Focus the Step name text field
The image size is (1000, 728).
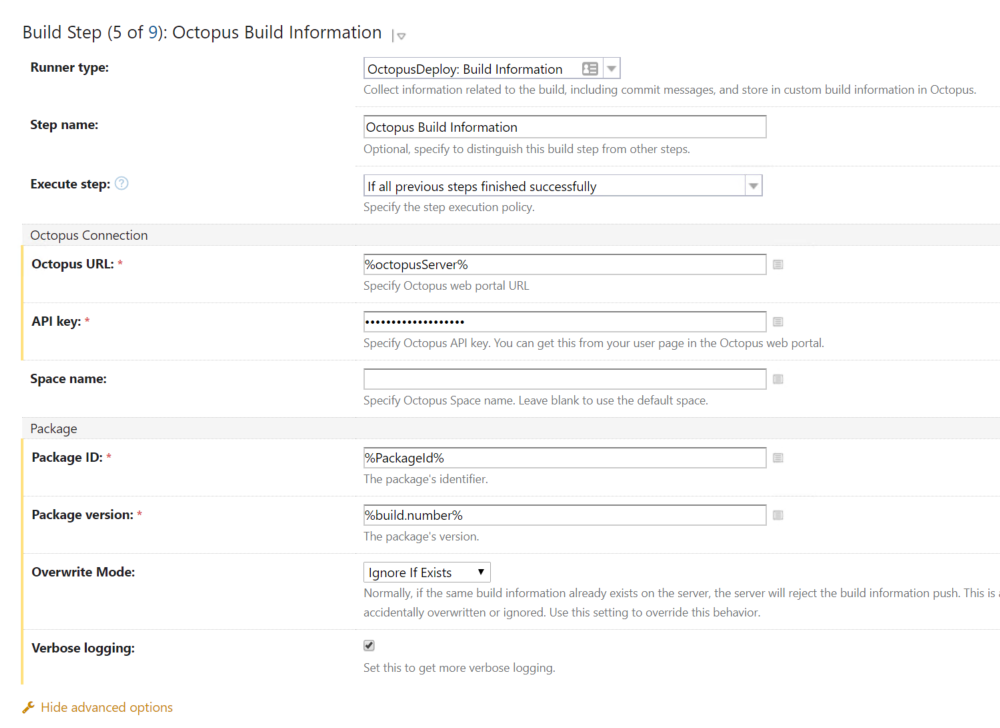[x=564, y=127]
